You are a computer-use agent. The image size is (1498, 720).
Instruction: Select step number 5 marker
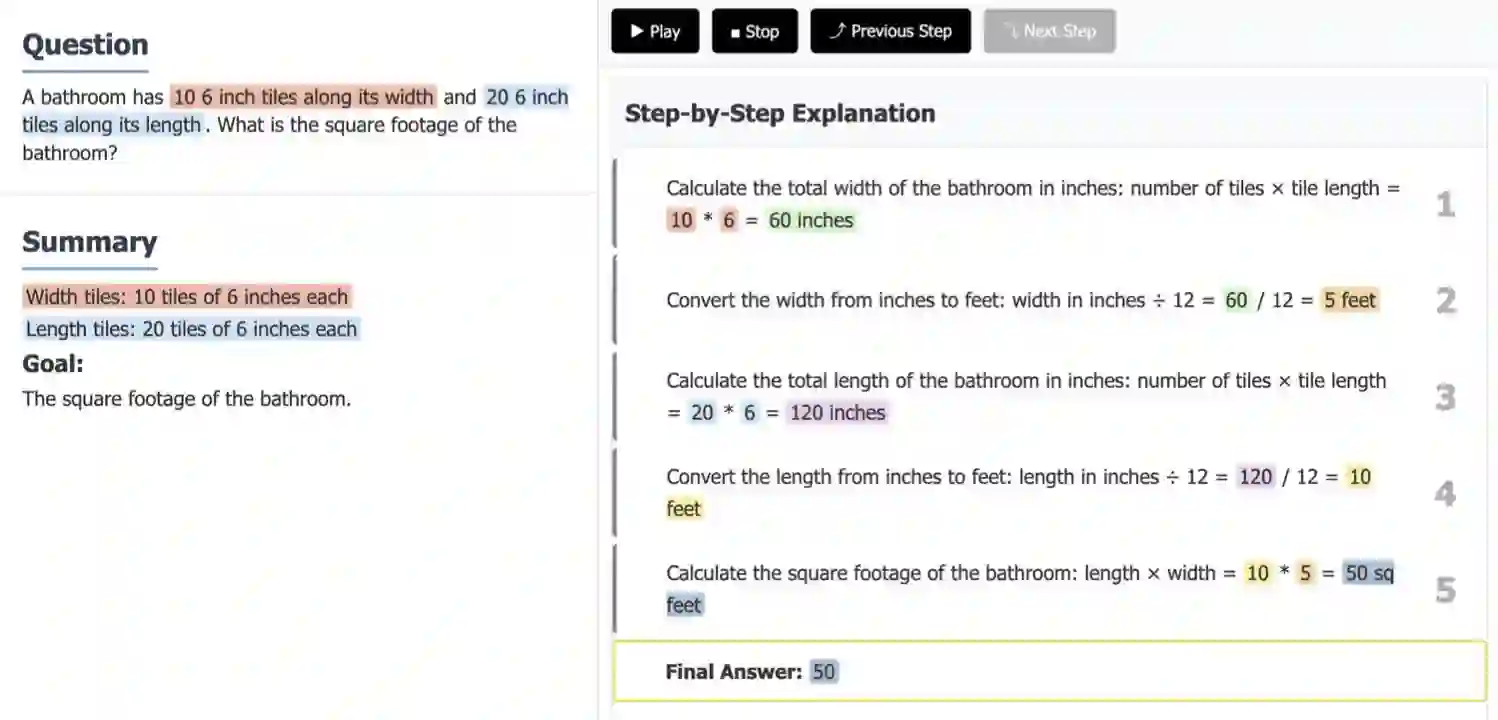click(1445, 590)
